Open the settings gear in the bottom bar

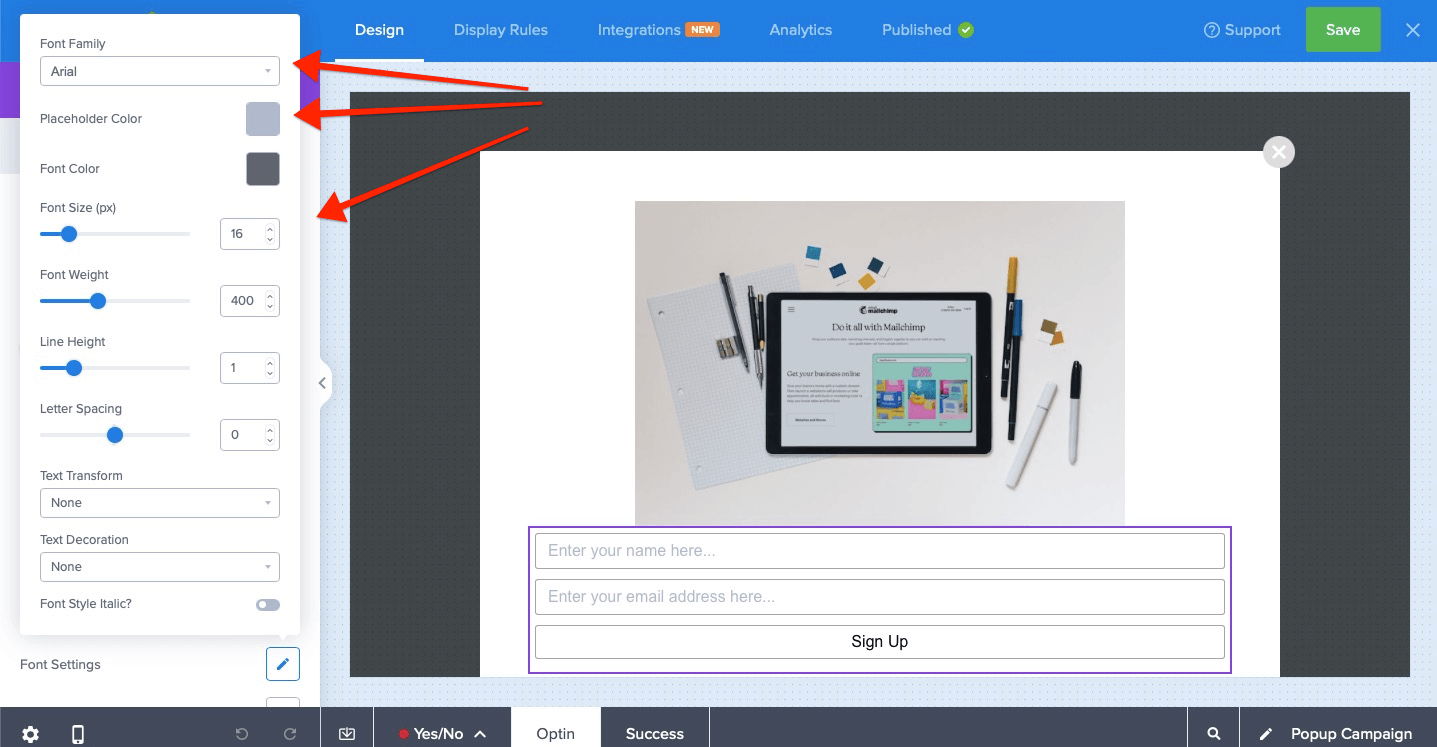pos(30,733)
